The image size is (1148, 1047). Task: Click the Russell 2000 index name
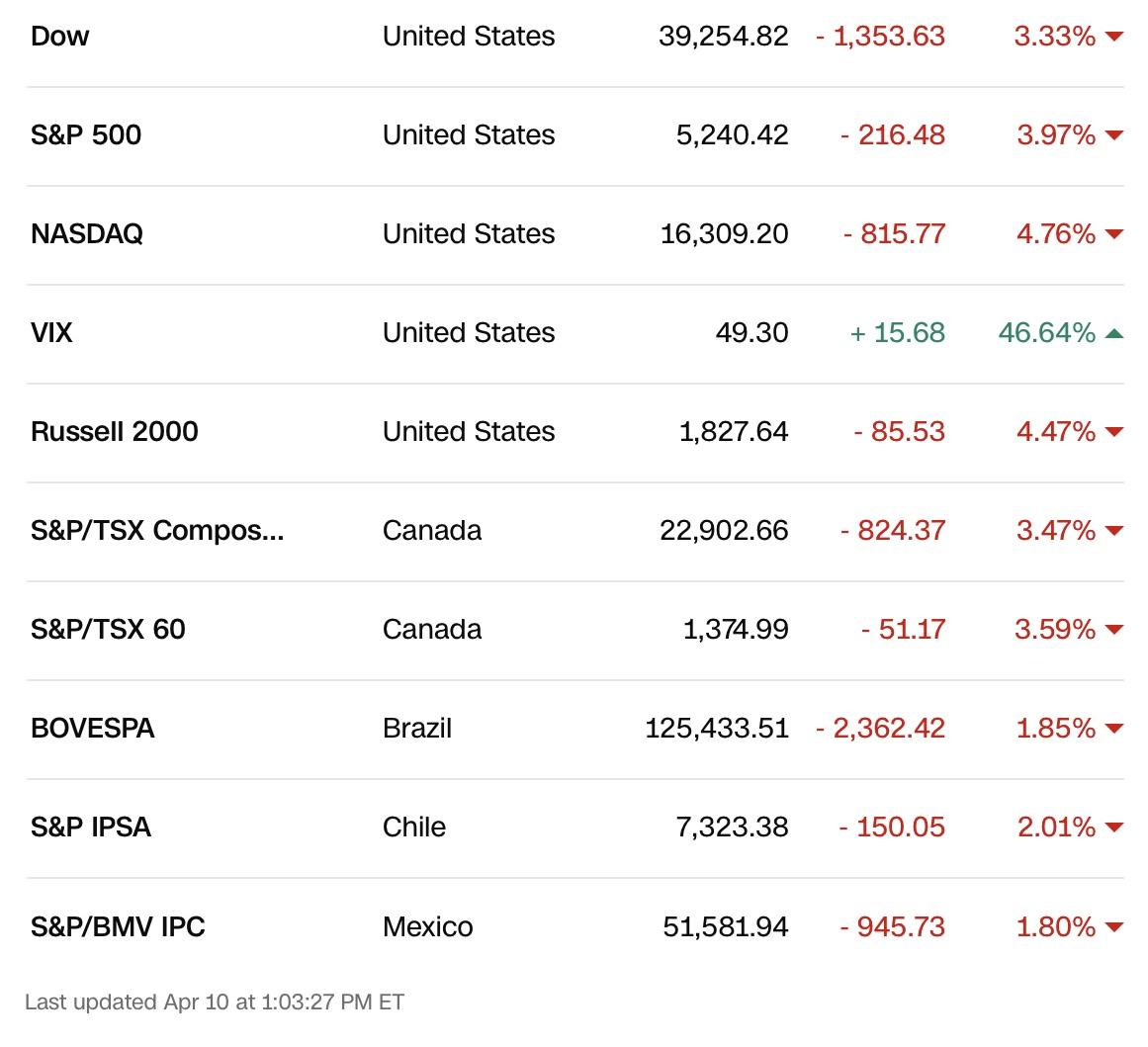coord(115,432)
